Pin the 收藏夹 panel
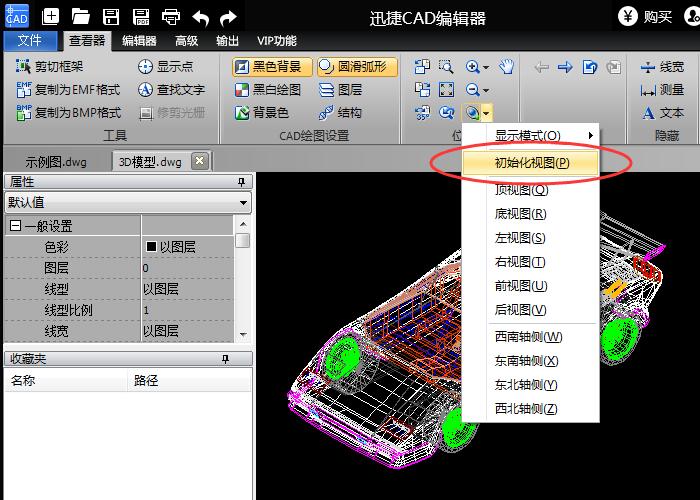 (225, 359)
